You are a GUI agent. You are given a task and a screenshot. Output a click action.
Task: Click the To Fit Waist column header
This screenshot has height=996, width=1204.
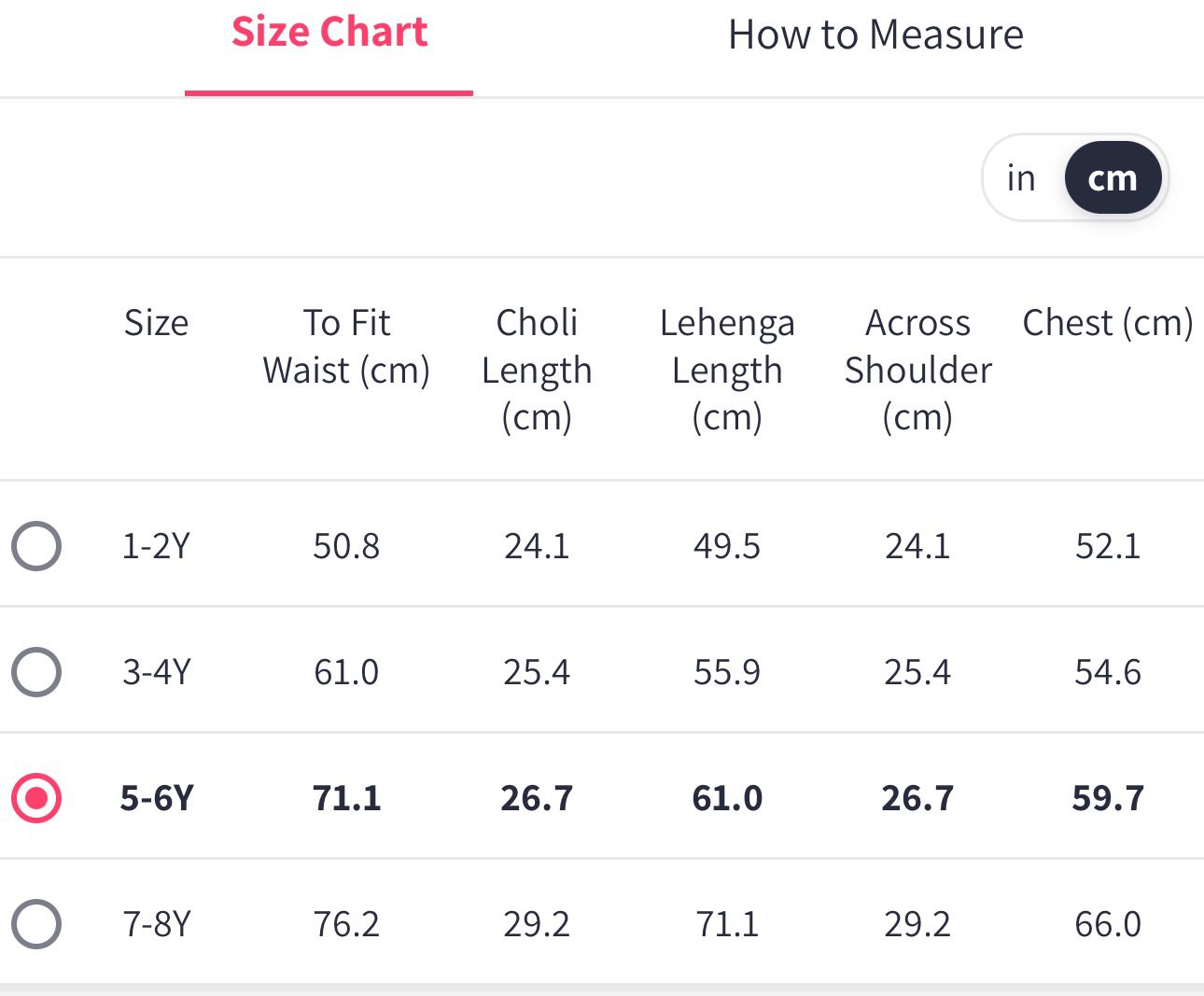click(x=346, y=346)
